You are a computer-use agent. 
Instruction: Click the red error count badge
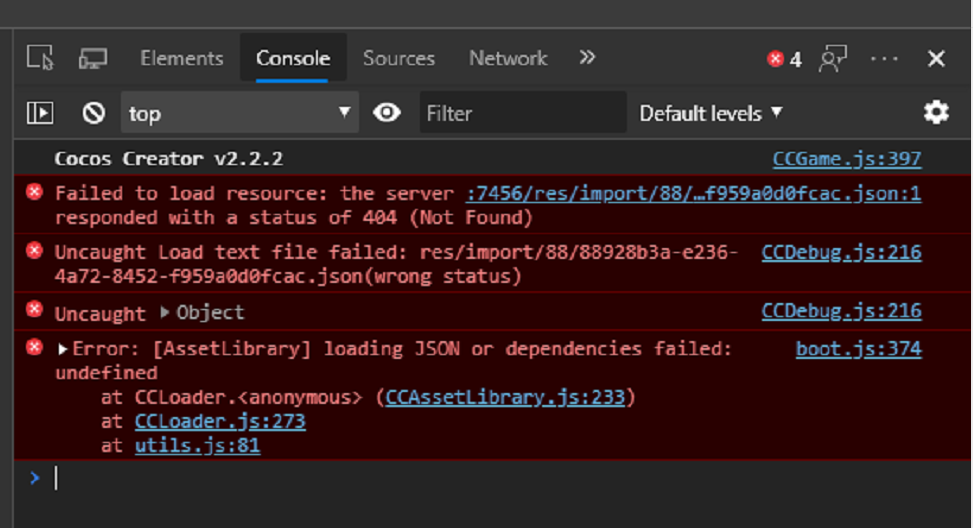[784, 60]
